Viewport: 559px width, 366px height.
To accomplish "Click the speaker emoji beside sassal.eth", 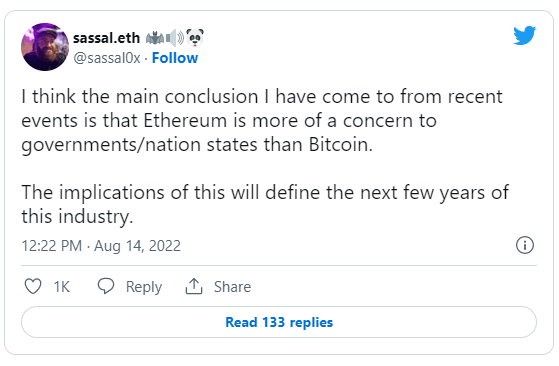I will tap(175, 38).
